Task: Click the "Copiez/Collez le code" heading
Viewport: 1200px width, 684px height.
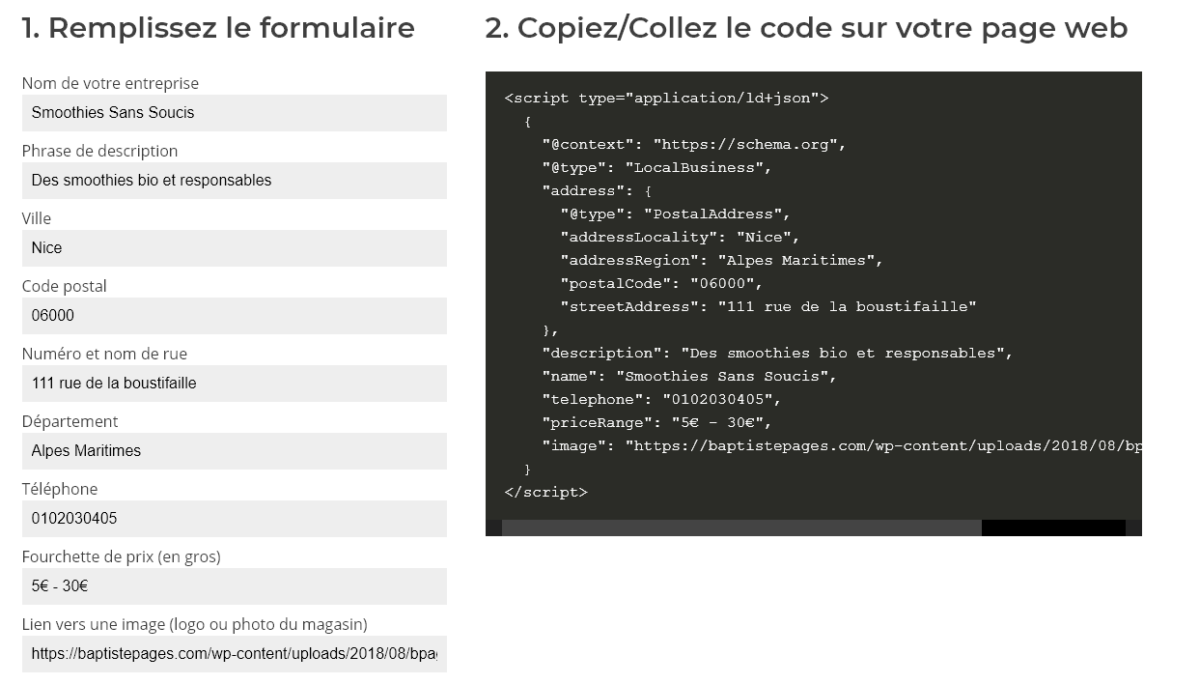Action: click(806, 29)
